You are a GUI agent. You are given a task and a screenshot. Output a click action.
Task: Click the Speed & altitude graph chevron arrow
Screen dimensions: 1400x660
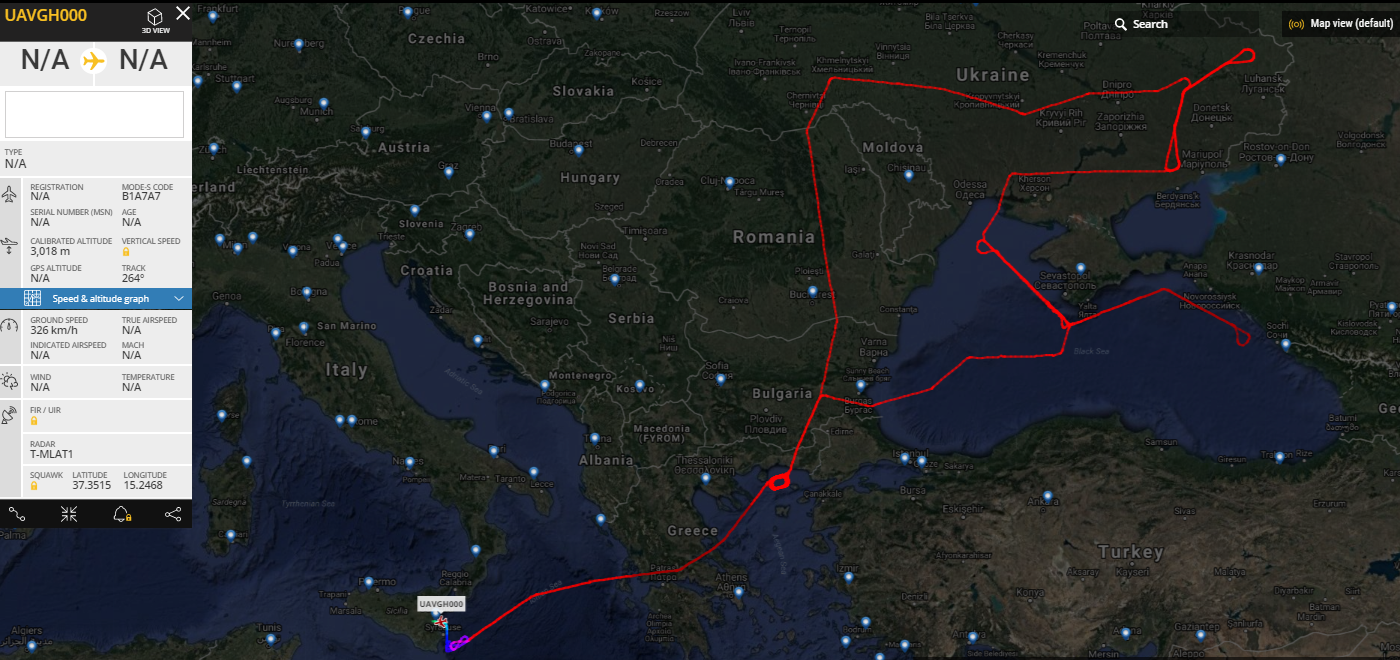pos(179,299)
